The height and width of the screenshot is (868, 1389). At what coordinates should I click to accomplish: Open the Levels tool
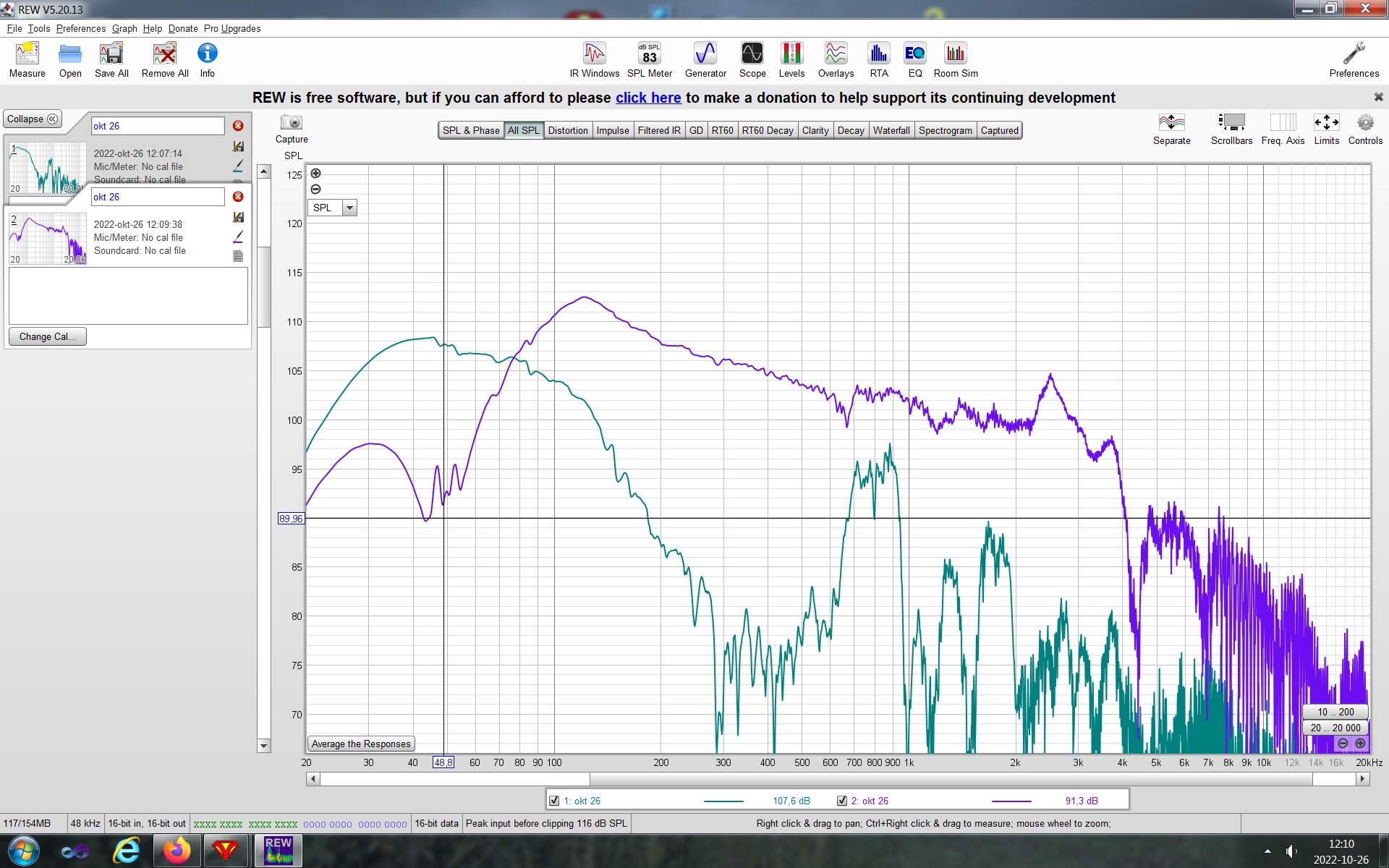791,59
